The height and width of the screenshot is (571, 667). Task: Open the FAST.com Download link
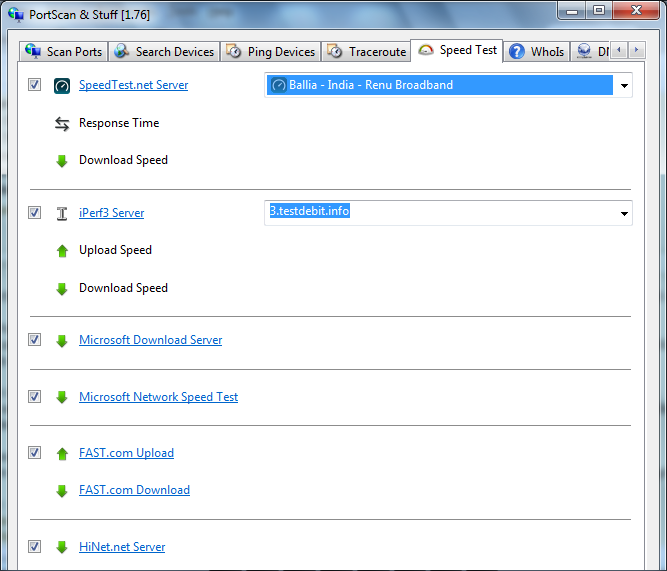(134, 490)
